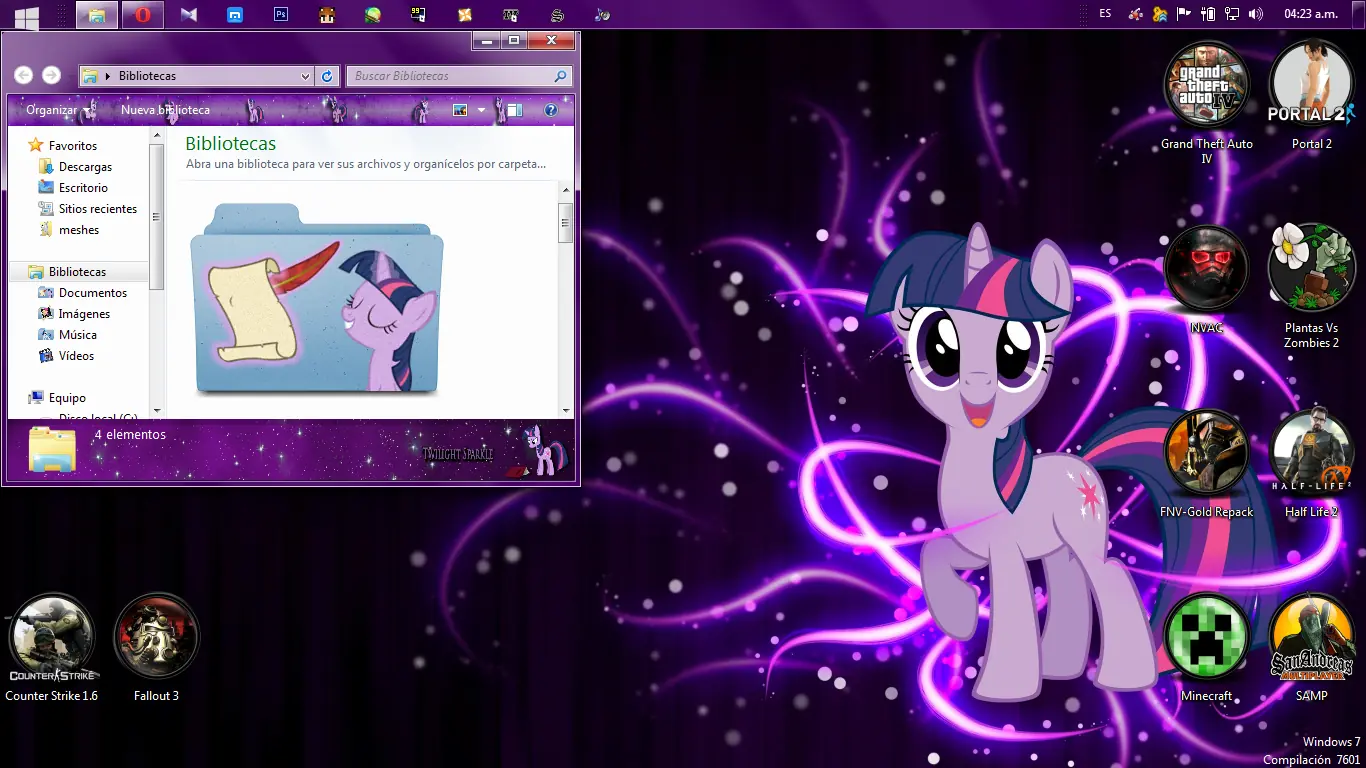Click the orange pinwheel taskbar icon
The image size is (1366, 768).
tap(465, 15)
